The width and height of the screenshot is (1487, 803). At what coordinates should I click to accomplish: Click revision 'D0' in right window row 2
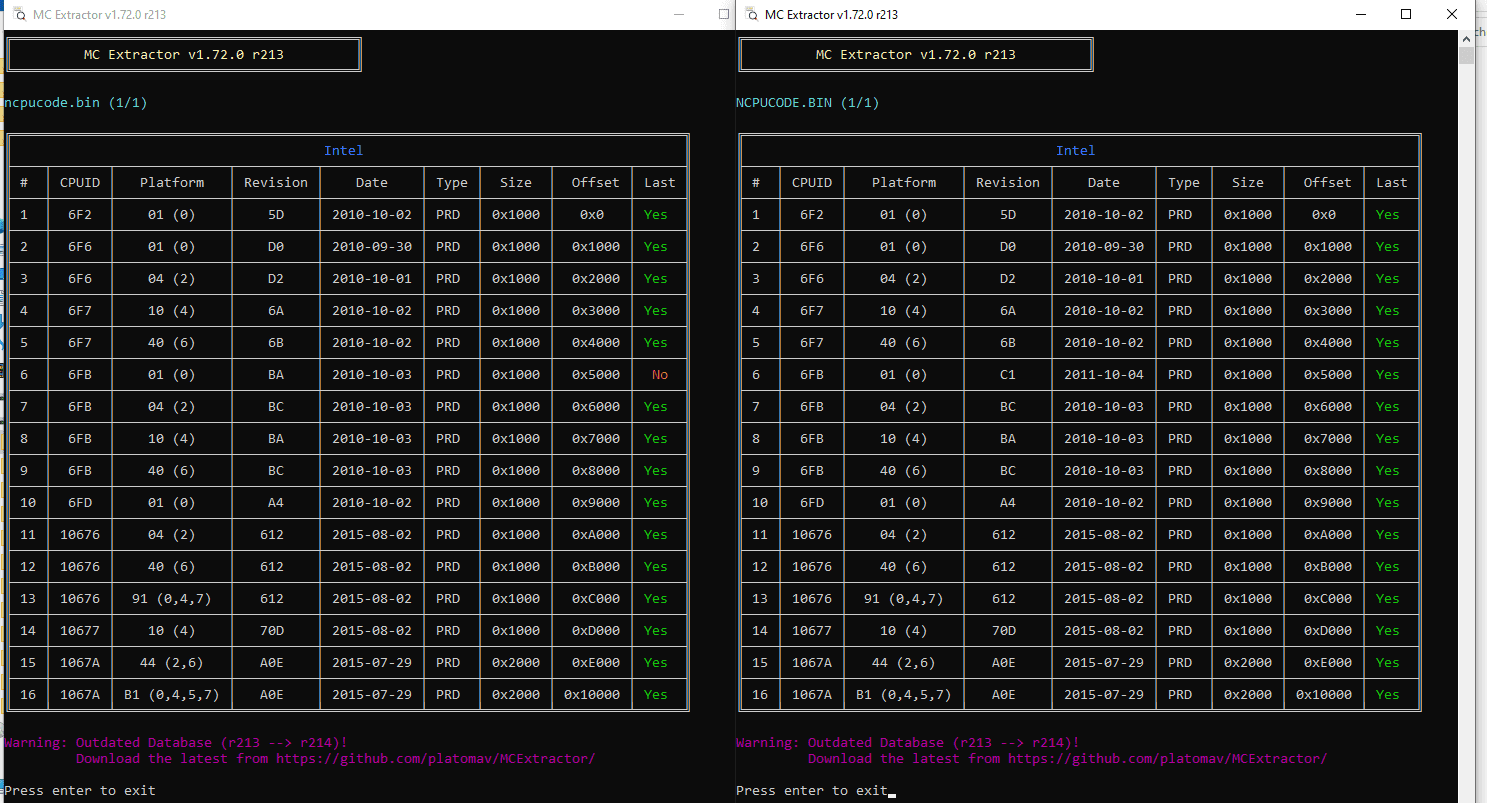[1008, 247]
